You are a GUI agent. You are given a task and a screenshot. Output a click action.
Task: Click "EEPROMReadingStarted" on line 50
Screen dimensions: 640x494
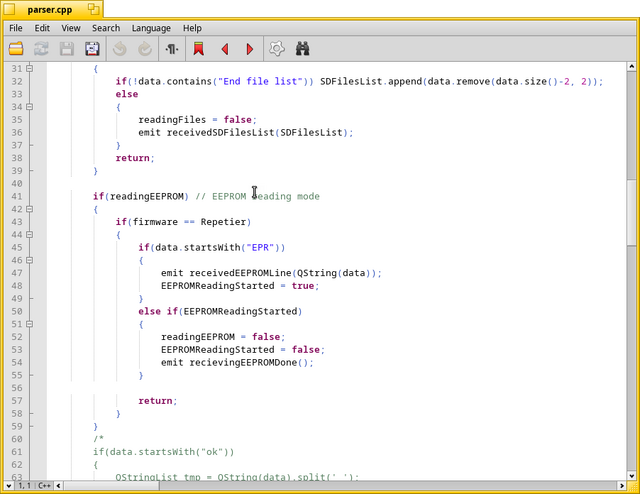point(240,312)
